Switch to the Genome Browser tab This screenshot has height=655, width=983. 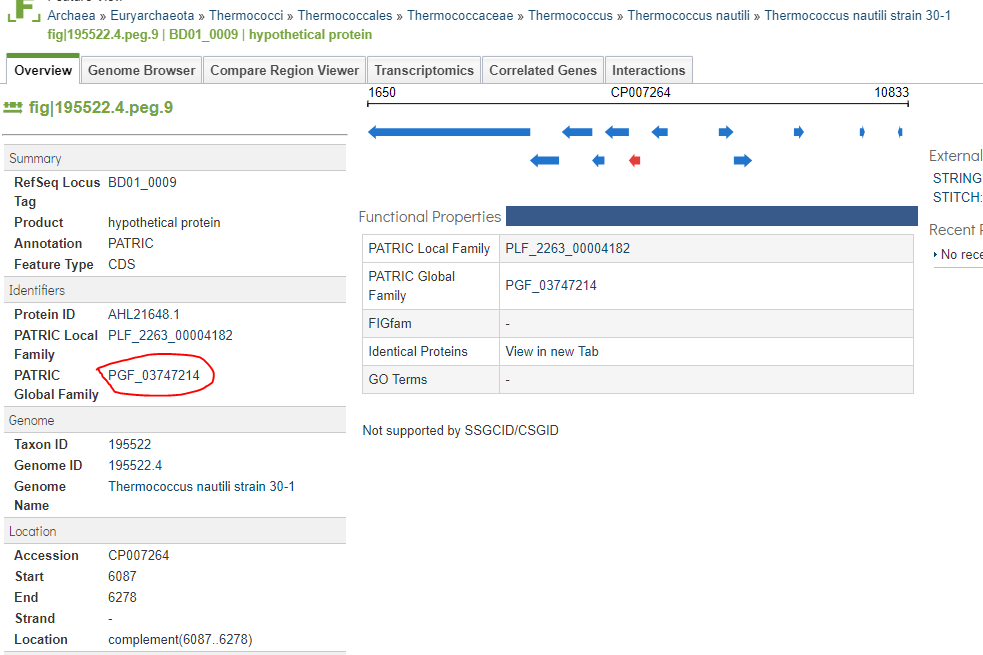tap(141, 70)
